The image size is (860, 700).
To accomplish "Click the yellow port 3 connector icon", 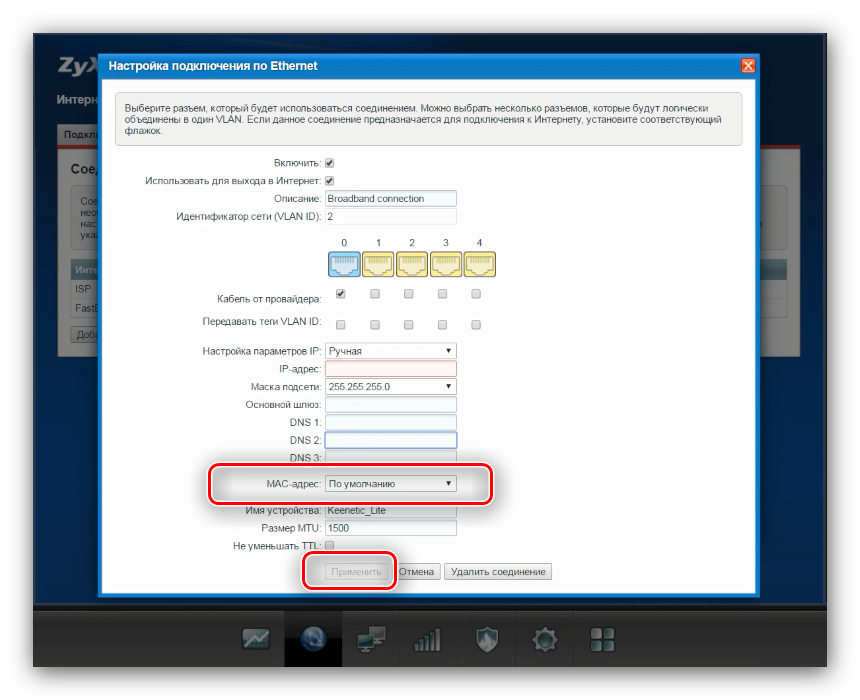I will 445,264.
